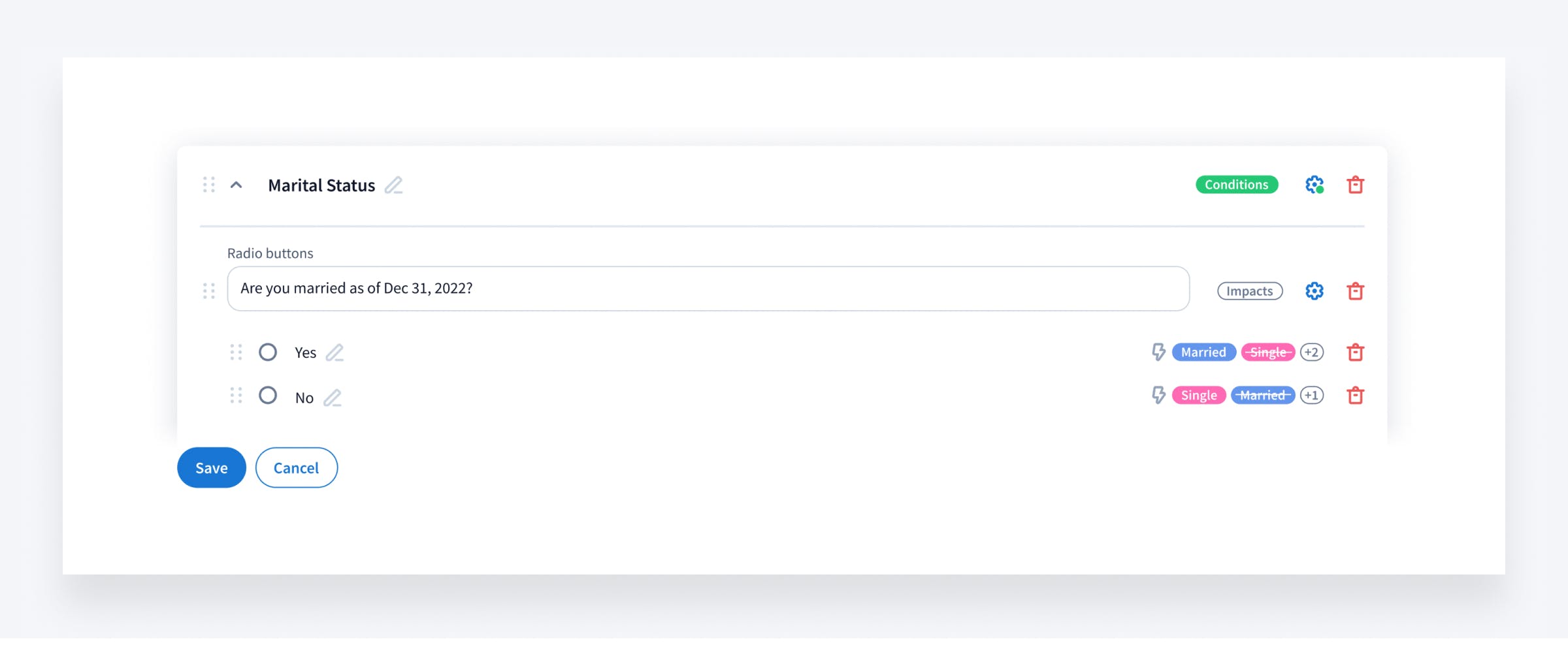Select the Yes radio button

(268, 353)
